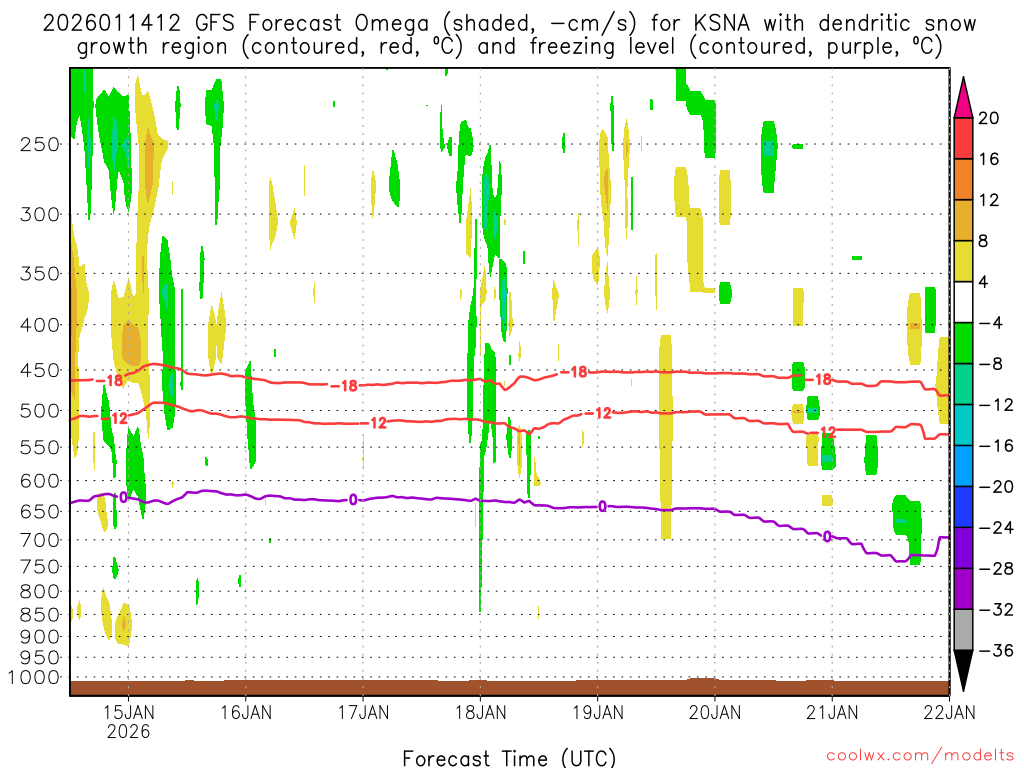
Task: Click the color bar value label 20
Action: point(988,118)
